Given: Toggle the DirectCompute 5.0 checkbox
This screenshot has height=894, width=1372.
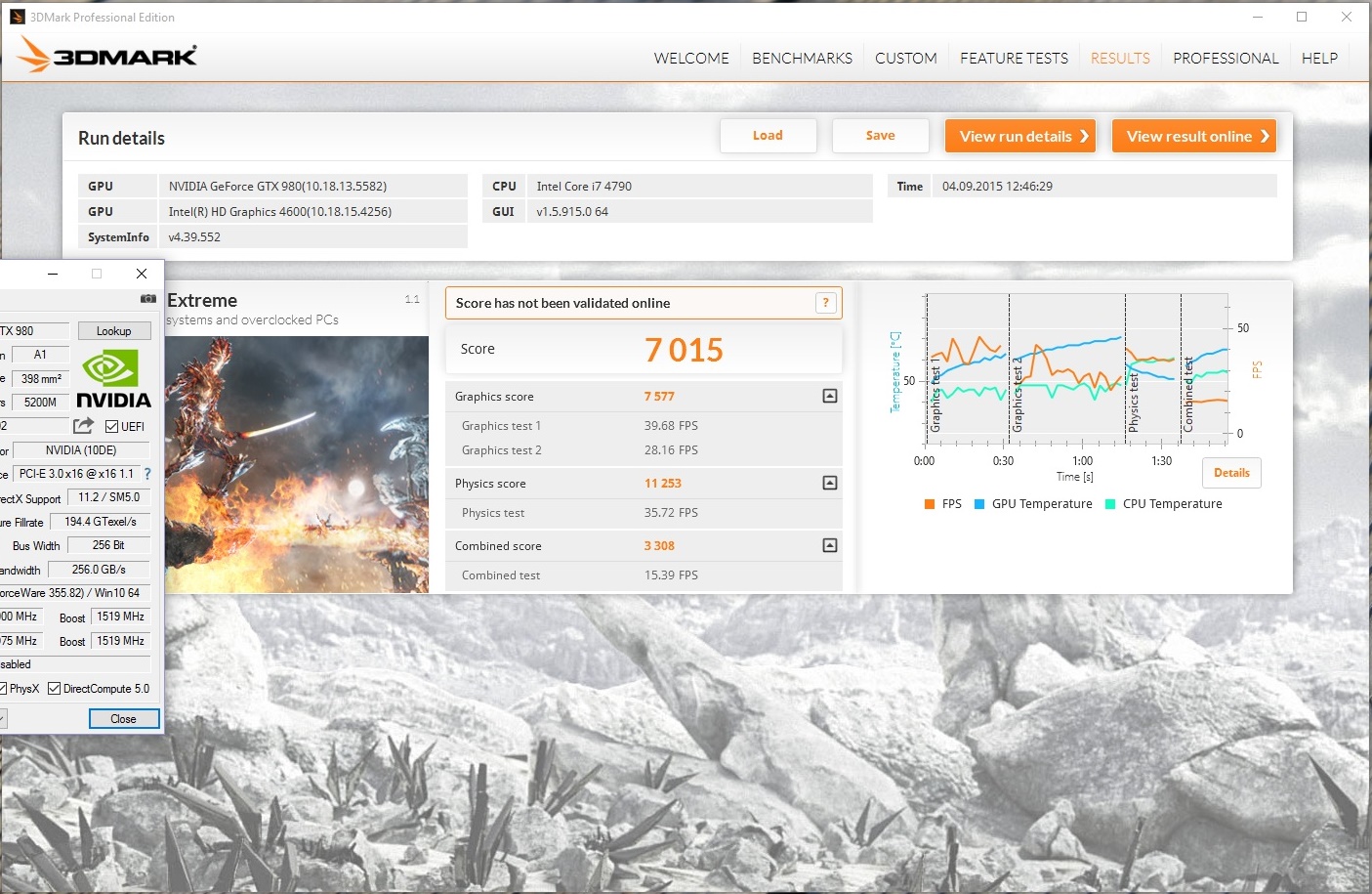Looking at the screenshot, I should coord(54,689).
